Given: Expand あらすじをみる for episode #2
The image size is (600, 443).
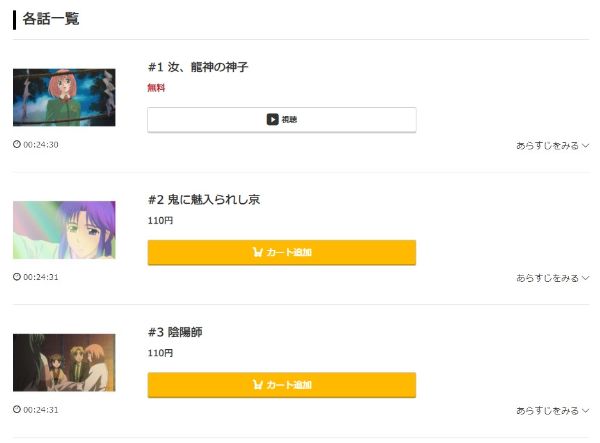Looking at the screenshot, I should [x=552, y=278].
